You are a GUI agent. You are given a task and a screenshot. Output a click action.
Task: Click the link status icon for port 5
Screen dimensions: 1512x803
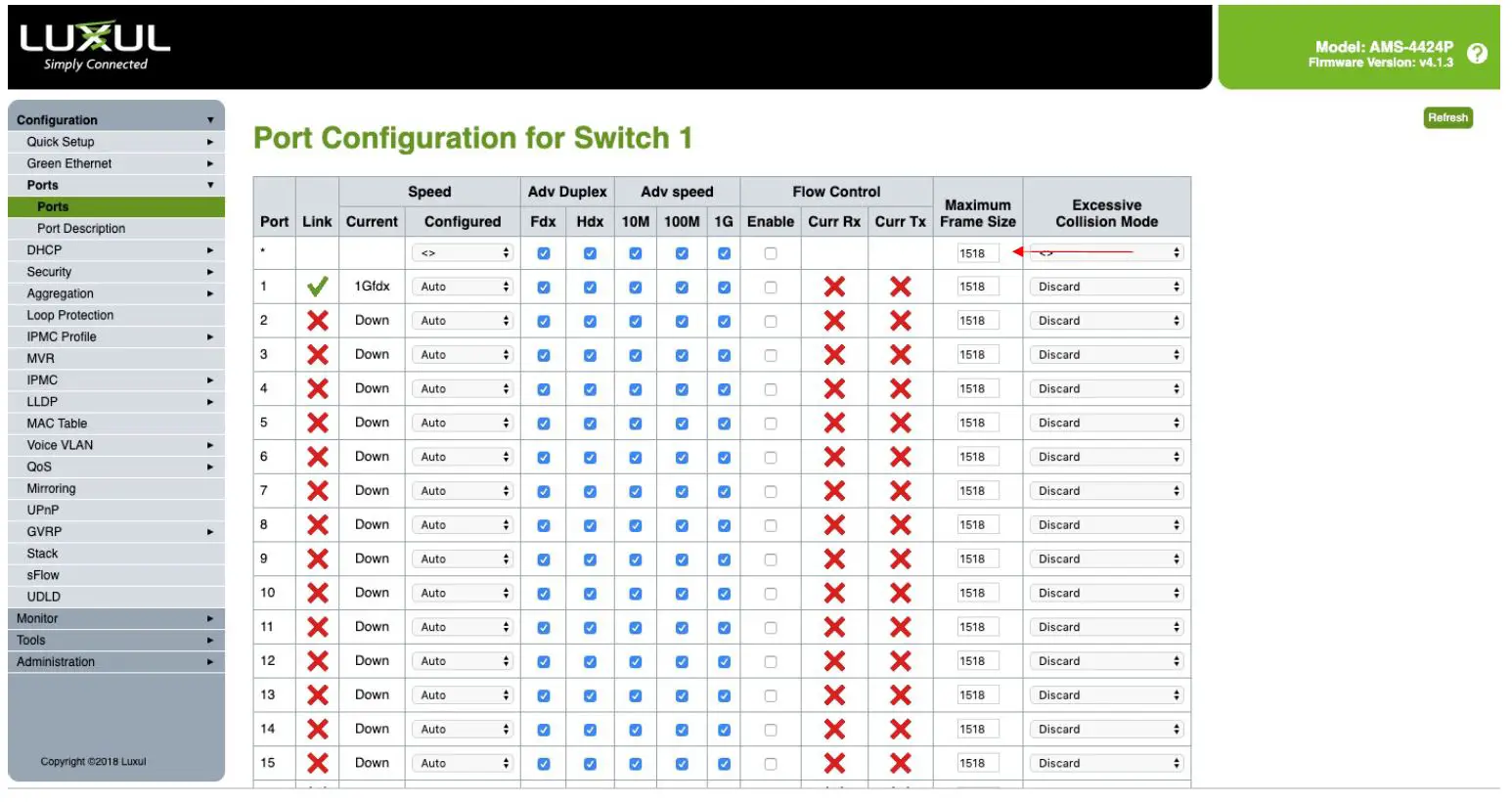tap(317, 423)
